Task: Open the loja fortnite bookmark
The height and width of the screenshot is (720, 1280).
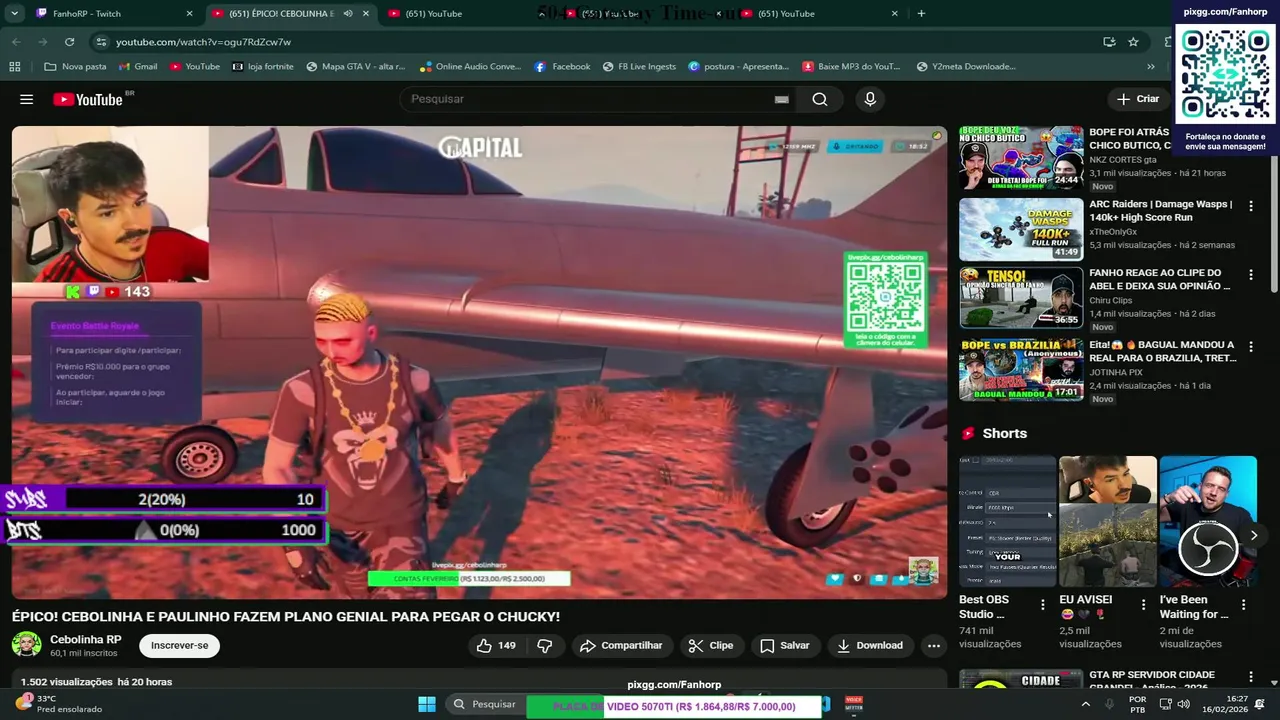Action: coord(262,67)
